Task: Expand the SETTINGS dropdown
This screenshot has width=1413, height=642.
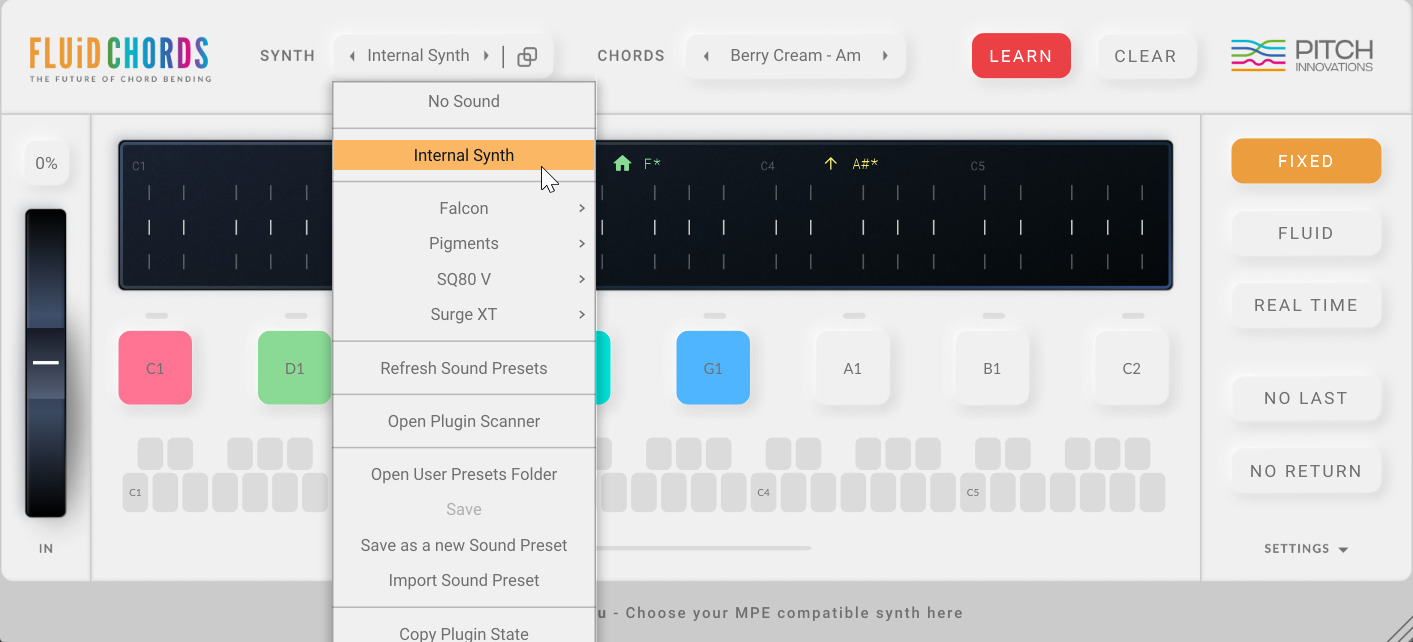Action: click(x=1306, y=549)
